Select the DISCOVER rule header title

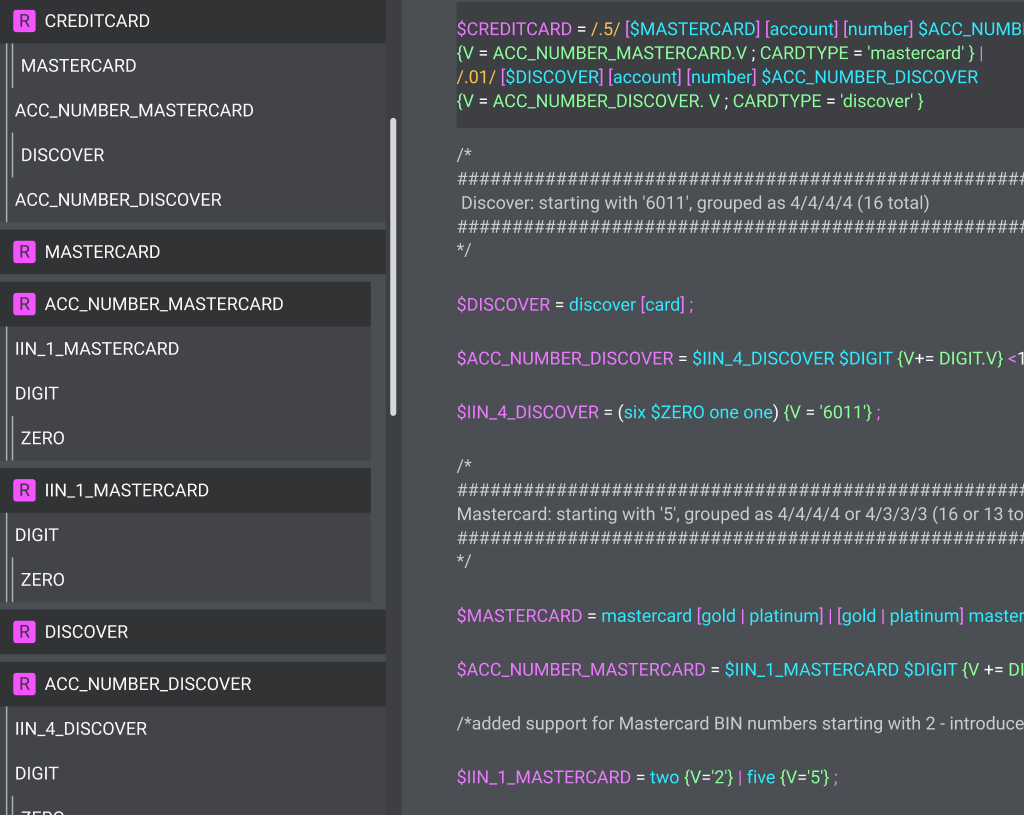click(x=86, y=632)
